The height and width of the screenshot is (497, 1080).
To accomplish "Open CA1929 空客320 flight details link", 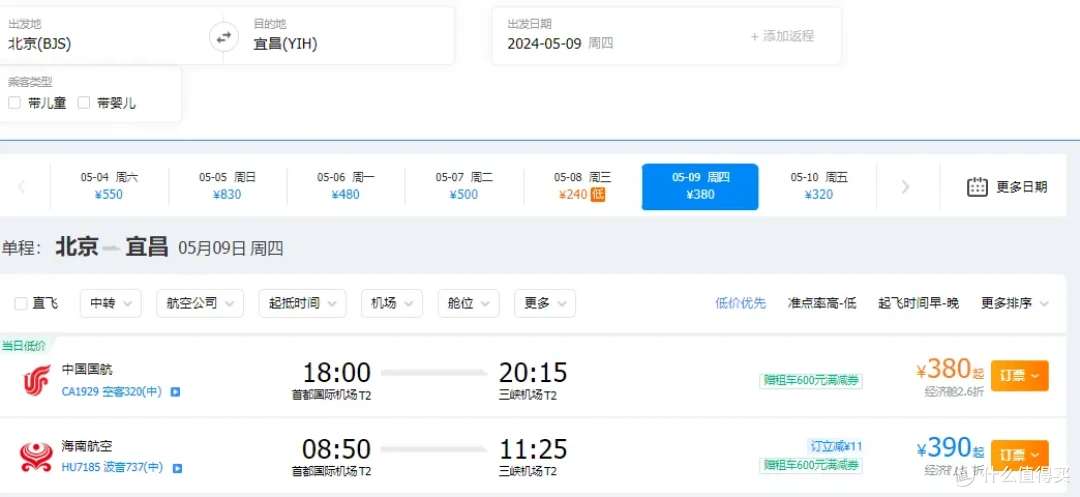I will (x=112, y=392).
